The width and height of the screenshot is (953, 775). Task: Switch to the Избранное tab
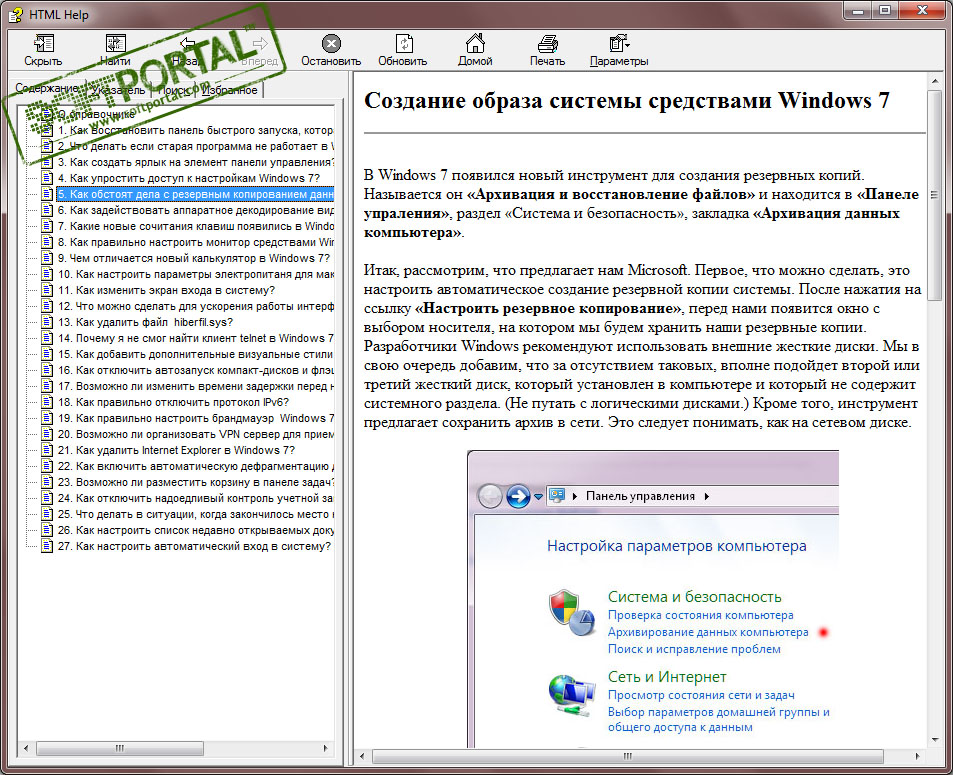[x=229, y=91]
